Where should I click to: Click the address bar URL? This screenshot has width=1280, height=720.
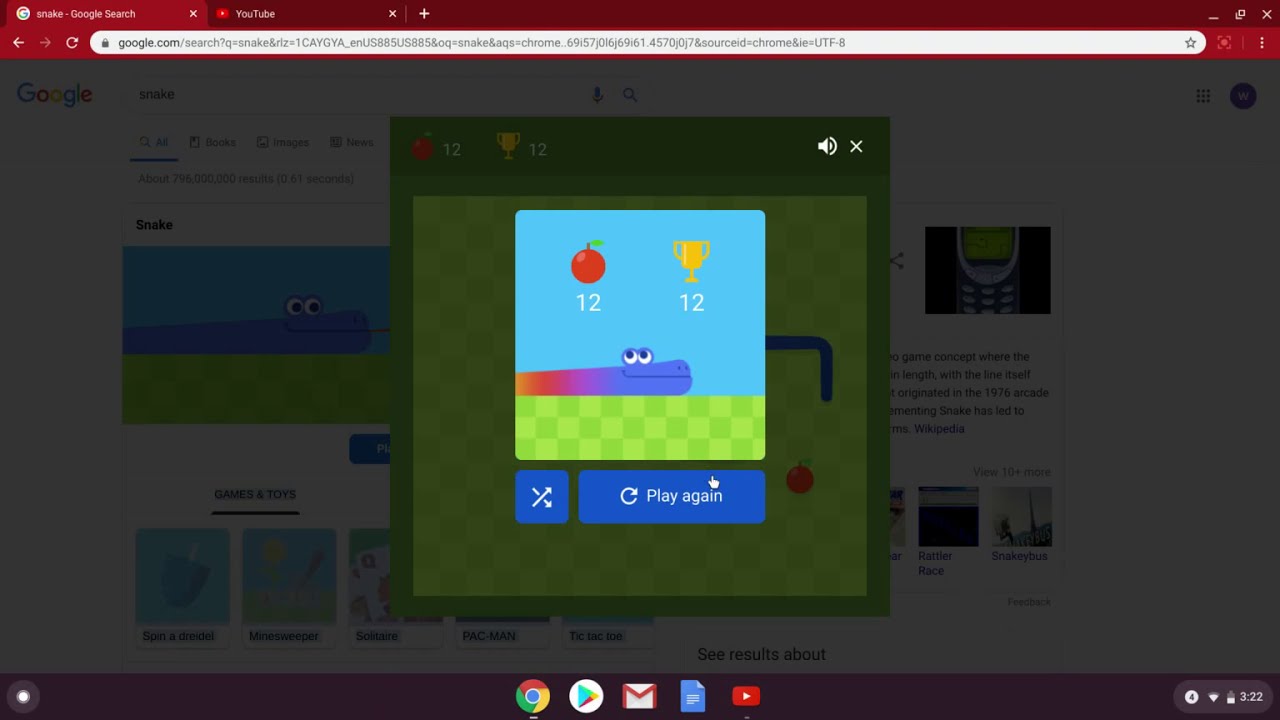(481, 43)
